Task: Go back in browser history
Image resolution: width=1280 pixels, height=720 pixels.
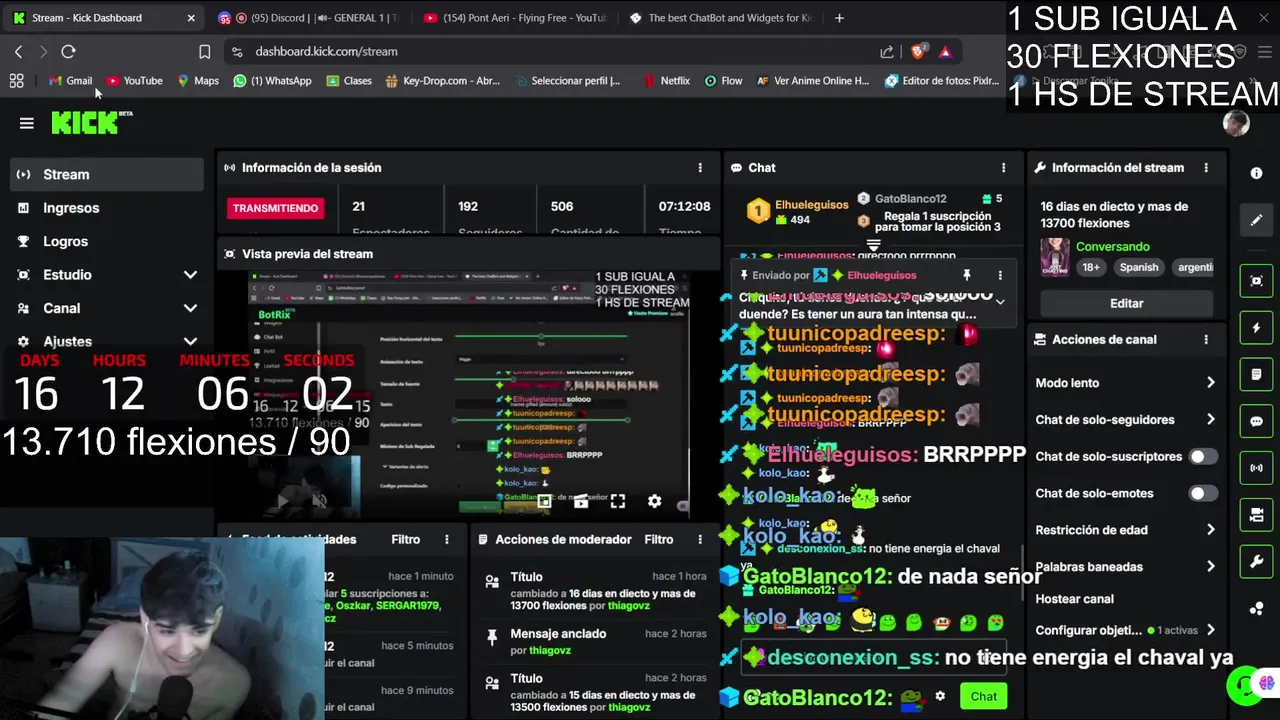Action: pos(19,51)
